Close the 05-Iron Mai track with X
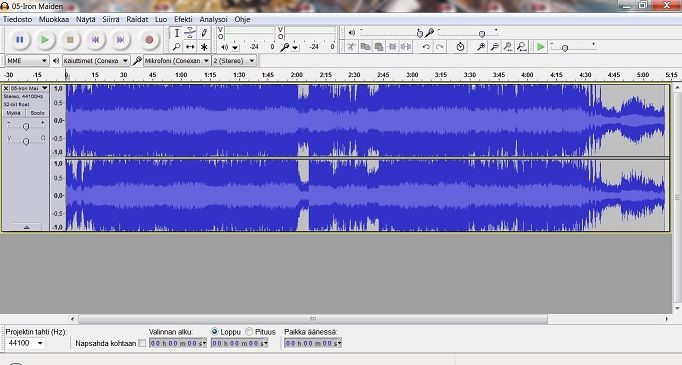The image size is (682, 365). coord(6,88)
